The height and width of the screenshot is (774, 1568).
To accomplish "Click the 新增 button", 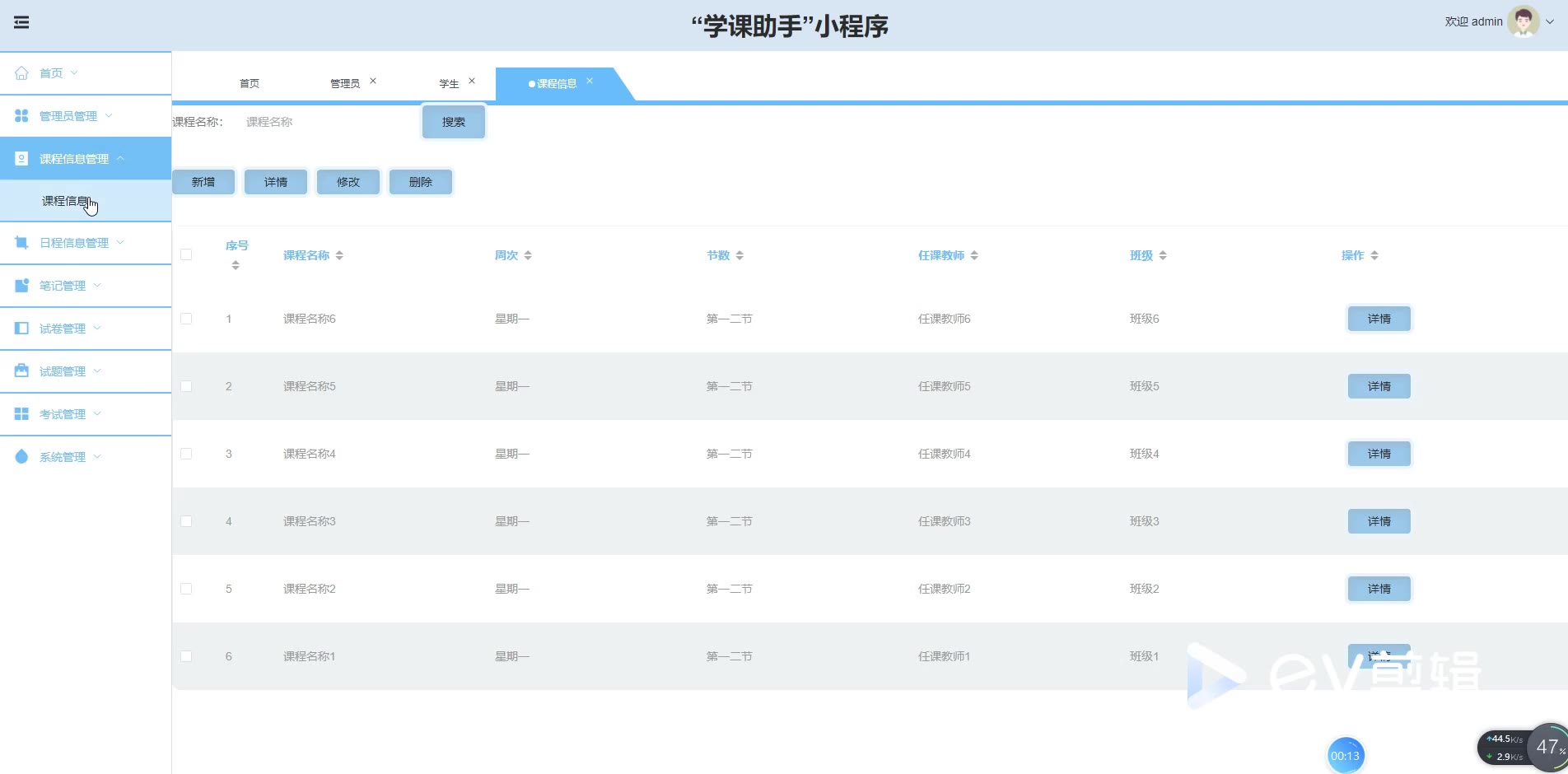I will point(203,182).
